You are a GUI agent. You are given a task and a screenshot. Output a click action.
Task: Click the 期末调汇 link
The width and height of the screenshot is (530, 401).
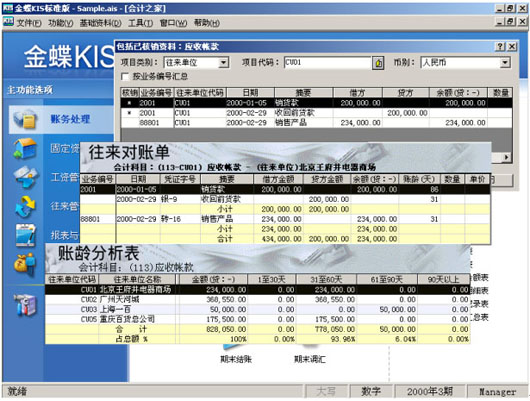coord(310,359)
